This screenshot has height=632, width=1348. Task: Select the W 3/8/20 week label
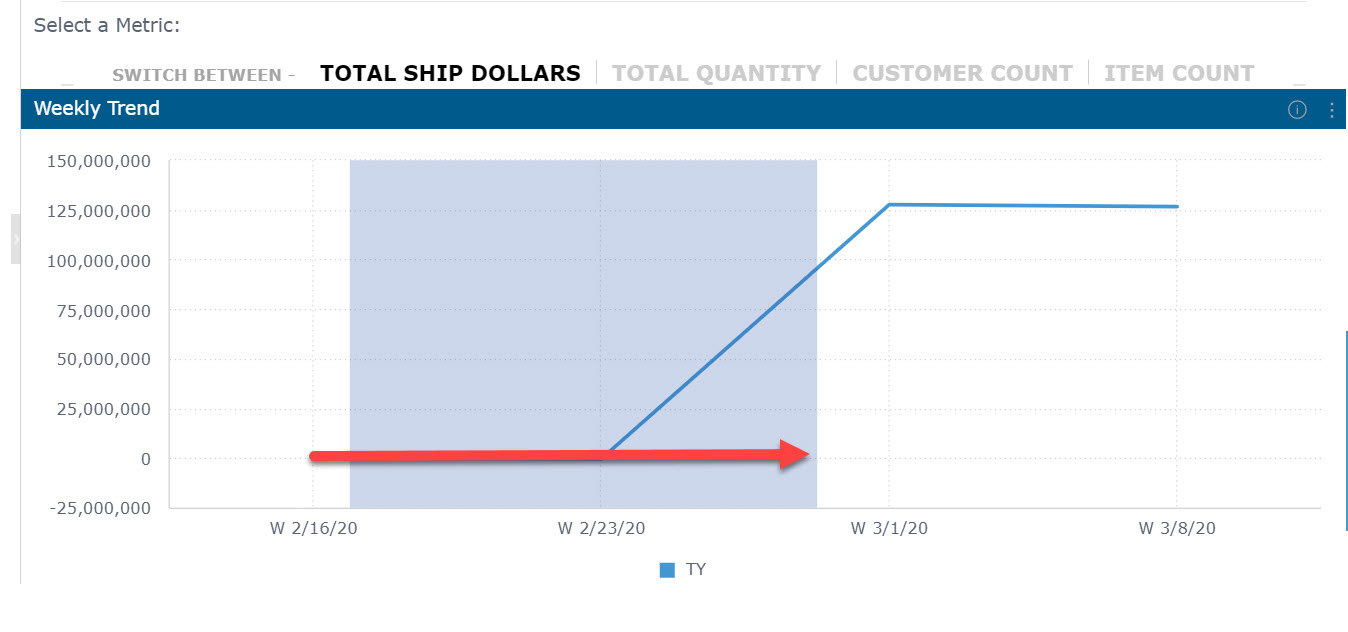pos(1177,529)
